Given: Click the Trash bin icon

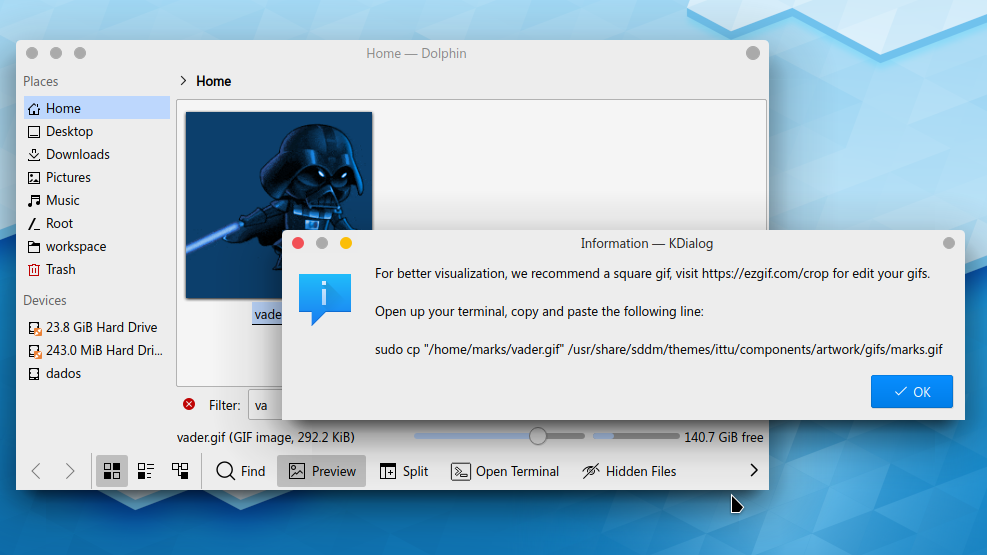Looking at the screenshot, I should 34,270.
